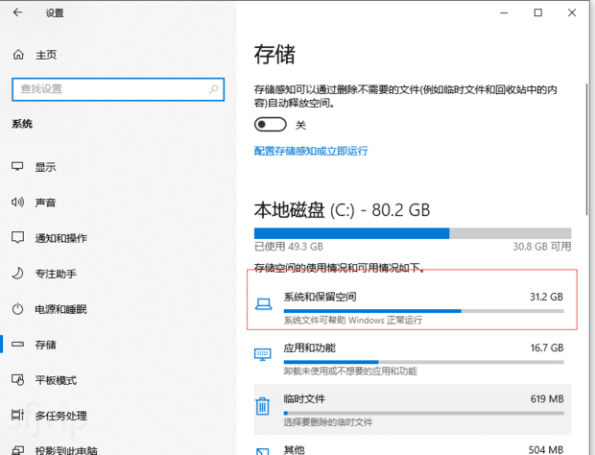Open 多任务处理 settings page
595x455 pixels.
tap(61, 416)
